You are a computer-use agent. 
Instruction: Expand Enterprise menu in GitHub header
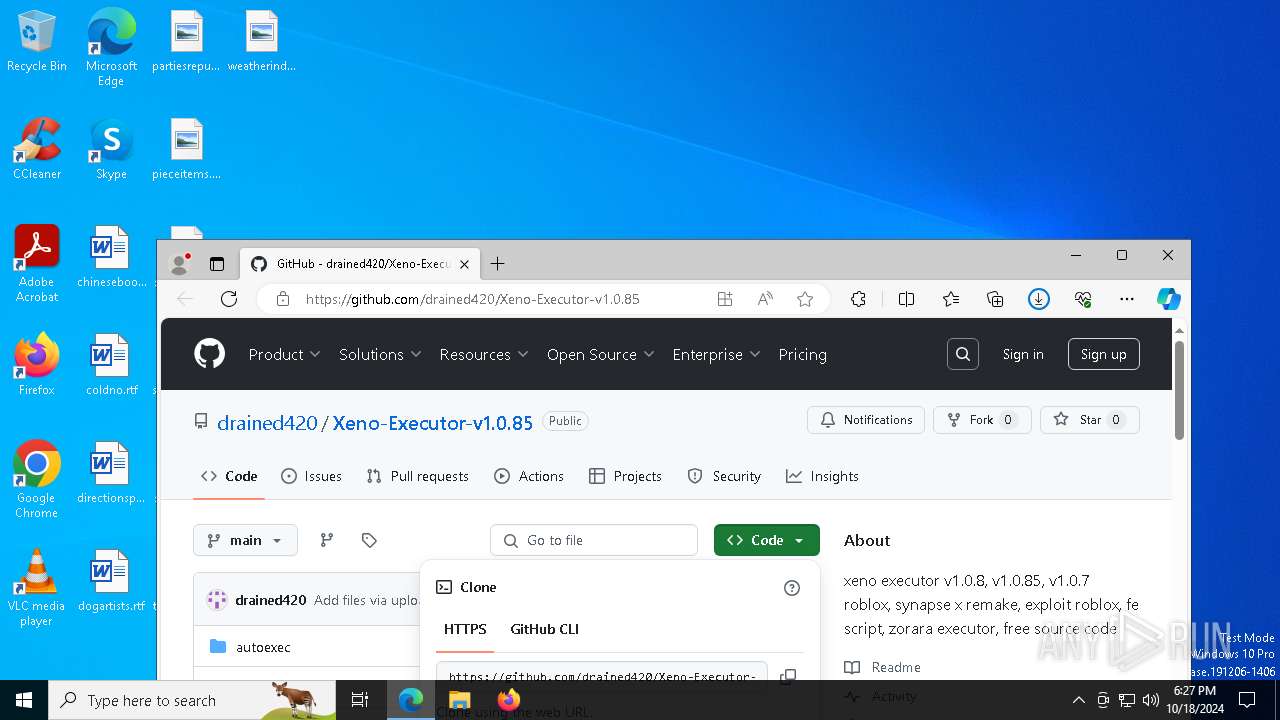pos(716,354)
